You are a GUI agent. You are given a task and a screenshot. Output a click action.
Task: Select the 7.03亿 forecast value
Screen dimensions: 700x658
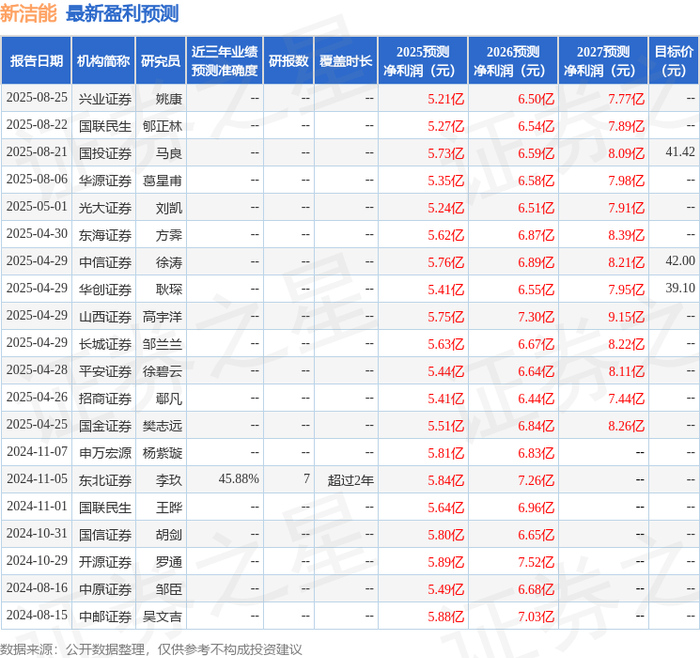(x=536, y=616)
